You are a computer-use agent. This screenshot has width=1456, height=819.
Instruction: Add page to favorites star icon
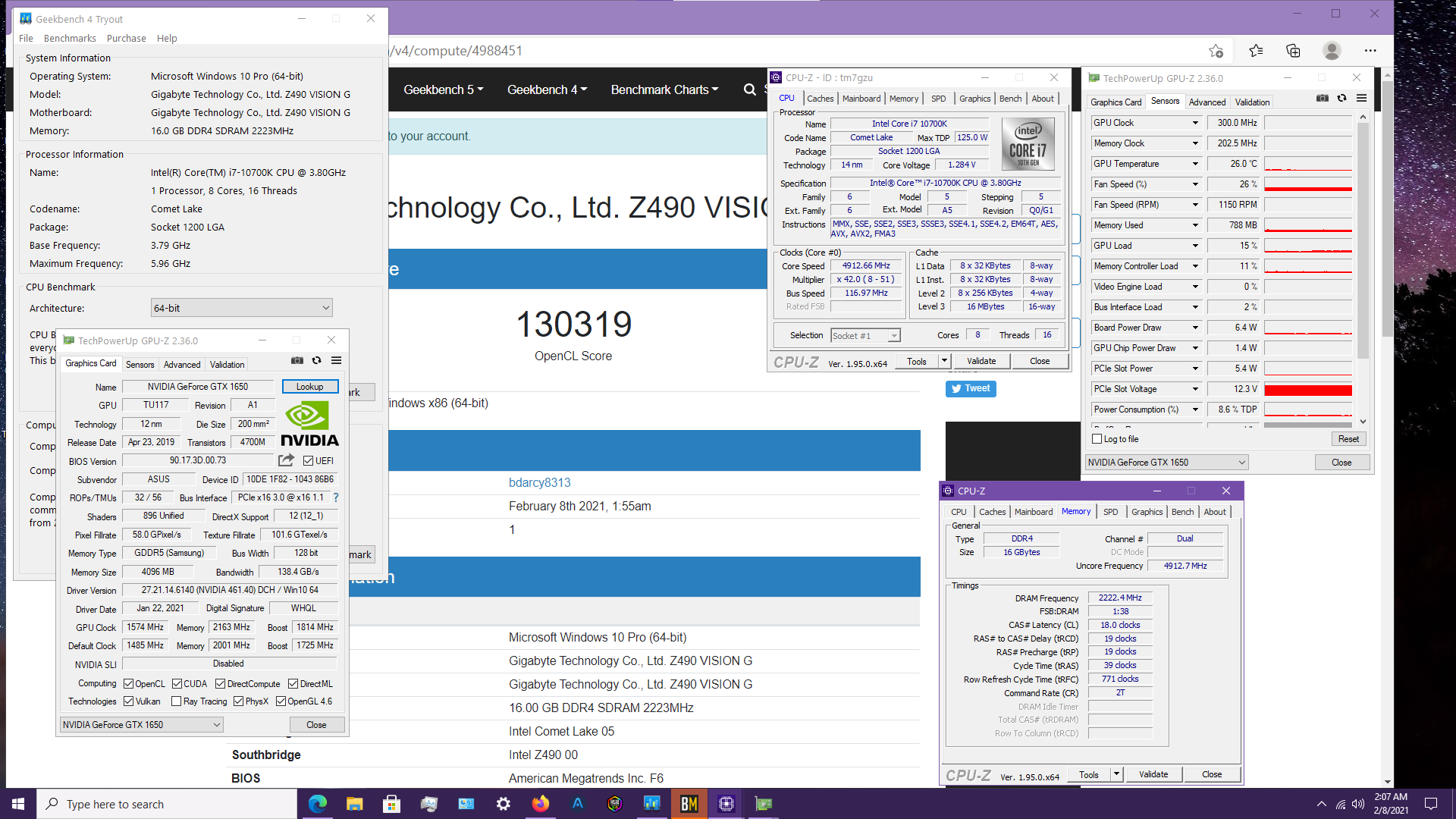1216,51
